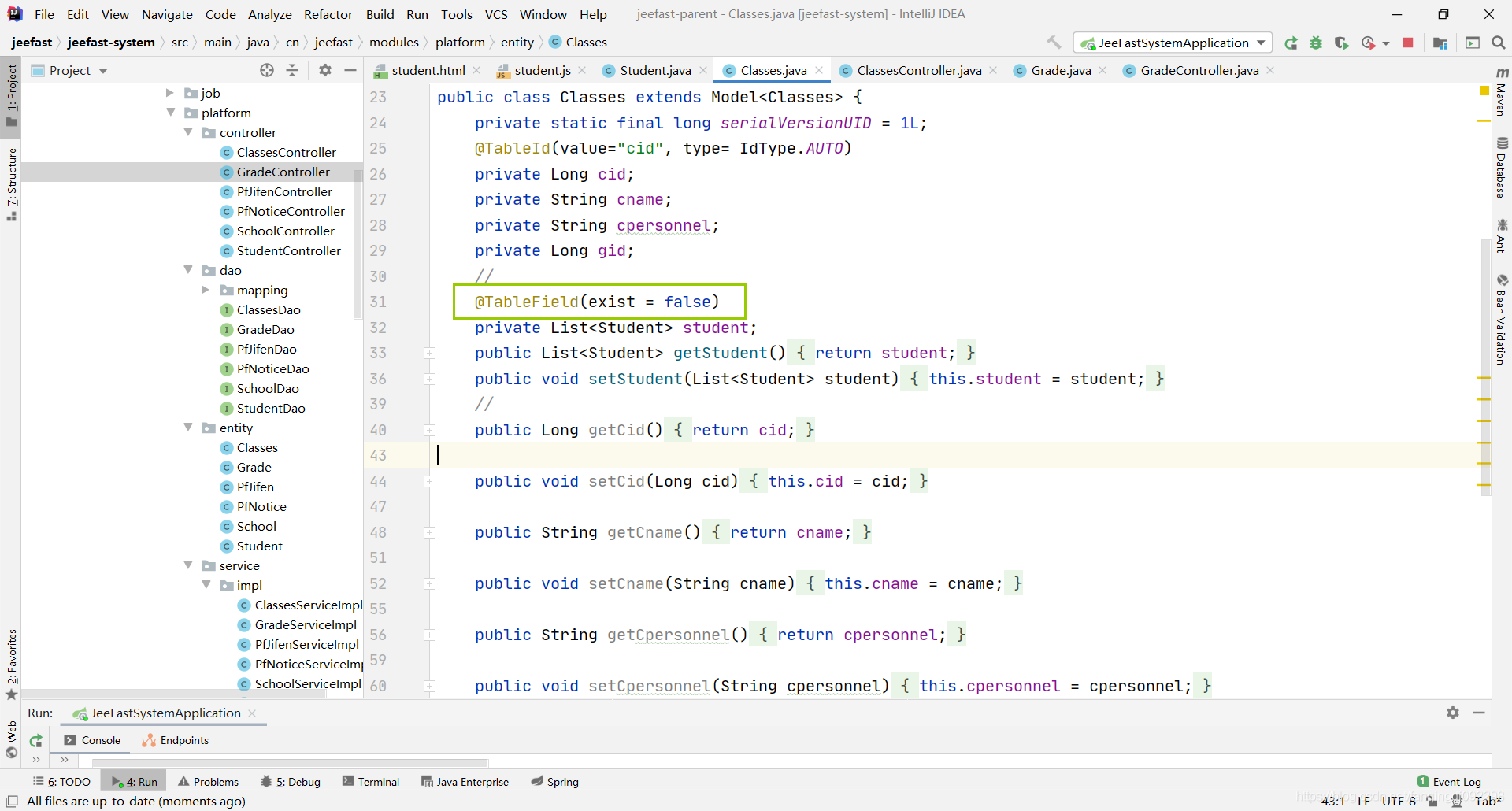The width and height of the screenshot is (1512, 811).
Task: Expand the mapping folder
Action: coord(206,290)
